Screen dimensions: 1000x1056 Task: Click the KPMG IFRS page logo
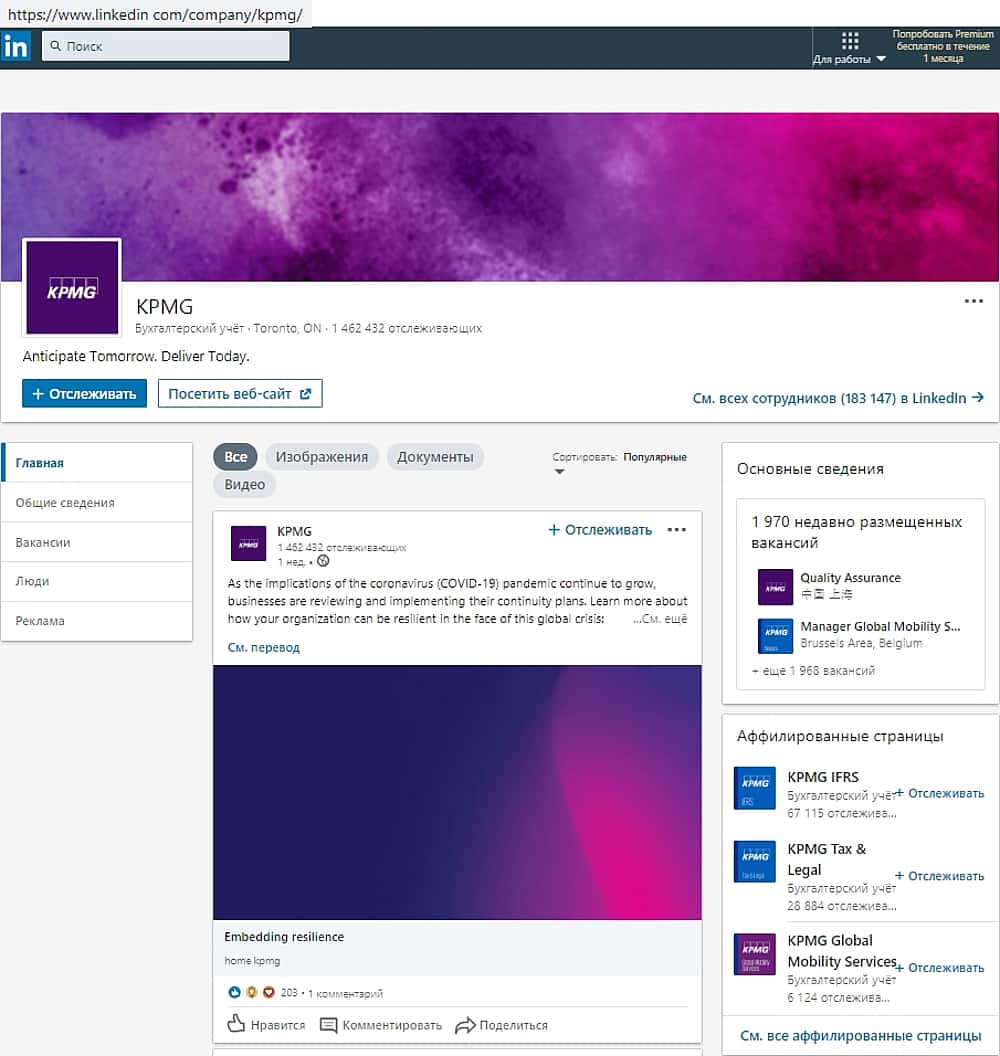click(754, 788)
